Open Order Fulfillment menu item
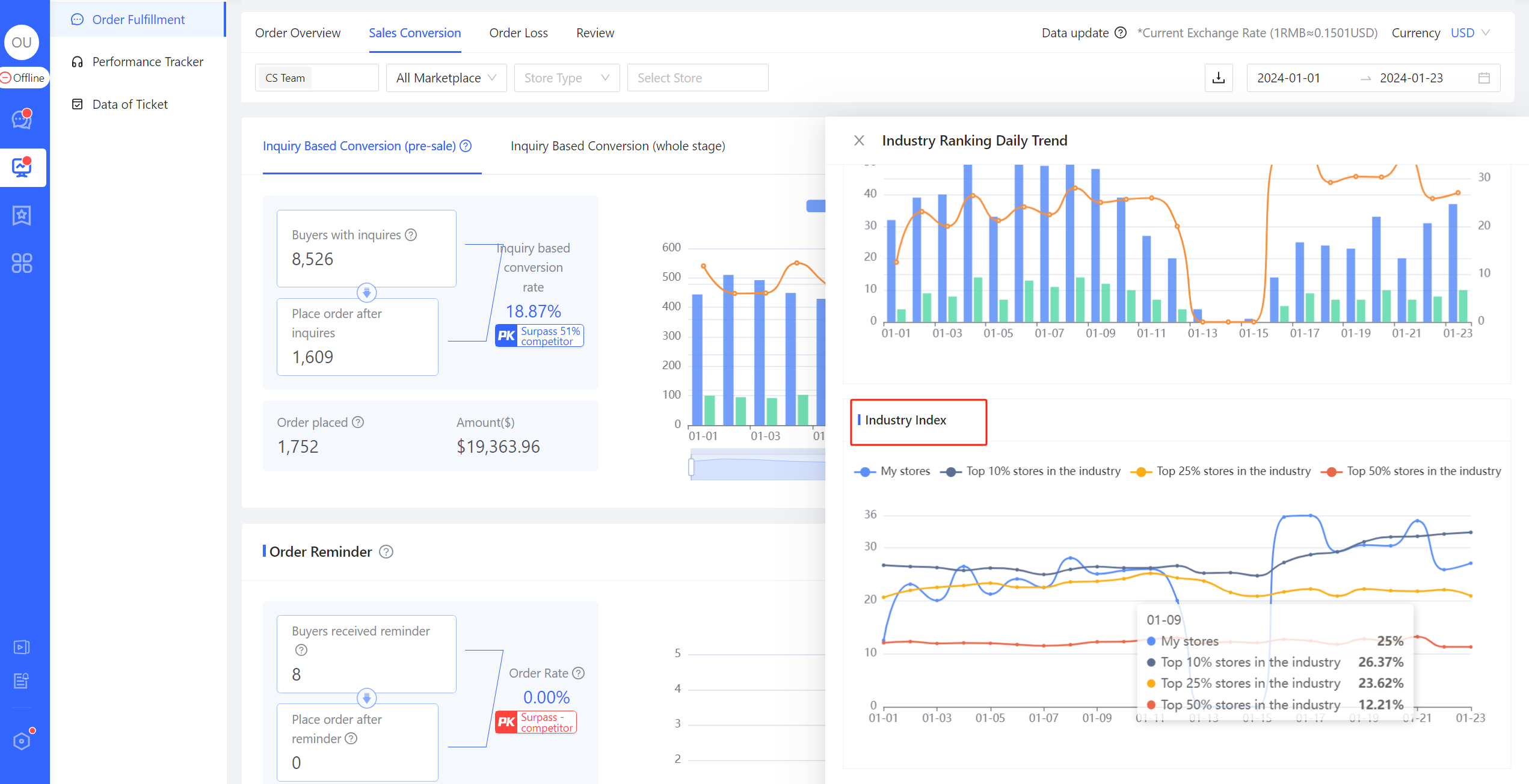The height and width of the screenshot is (784, 1529). 138,20
